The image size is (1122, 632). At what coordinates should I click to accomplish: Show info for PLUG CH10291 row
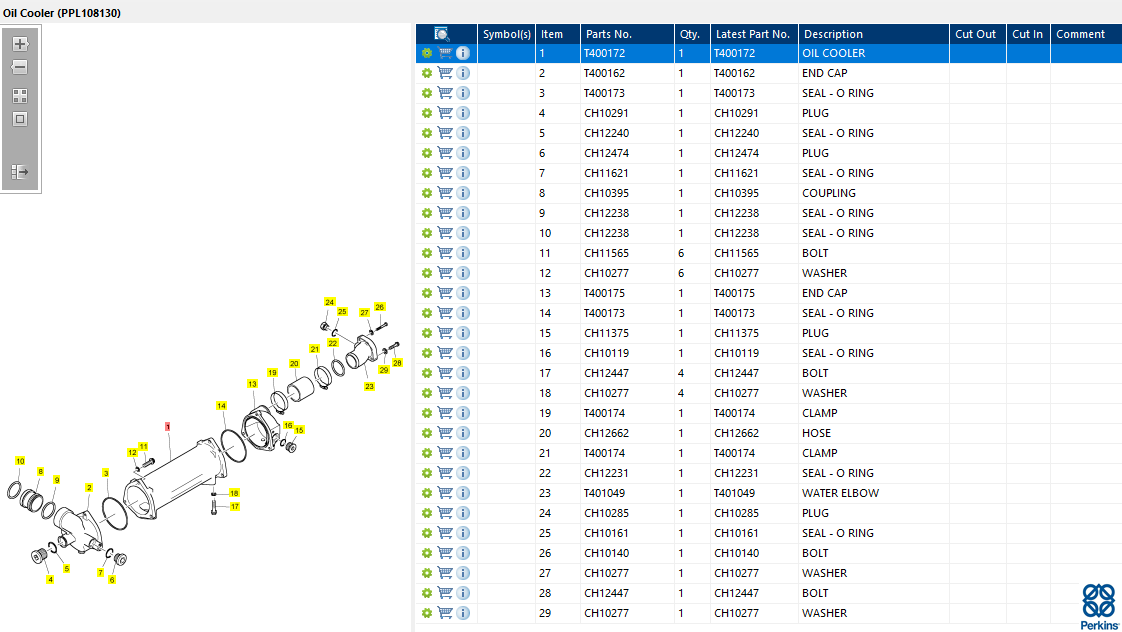click(463, 113)
